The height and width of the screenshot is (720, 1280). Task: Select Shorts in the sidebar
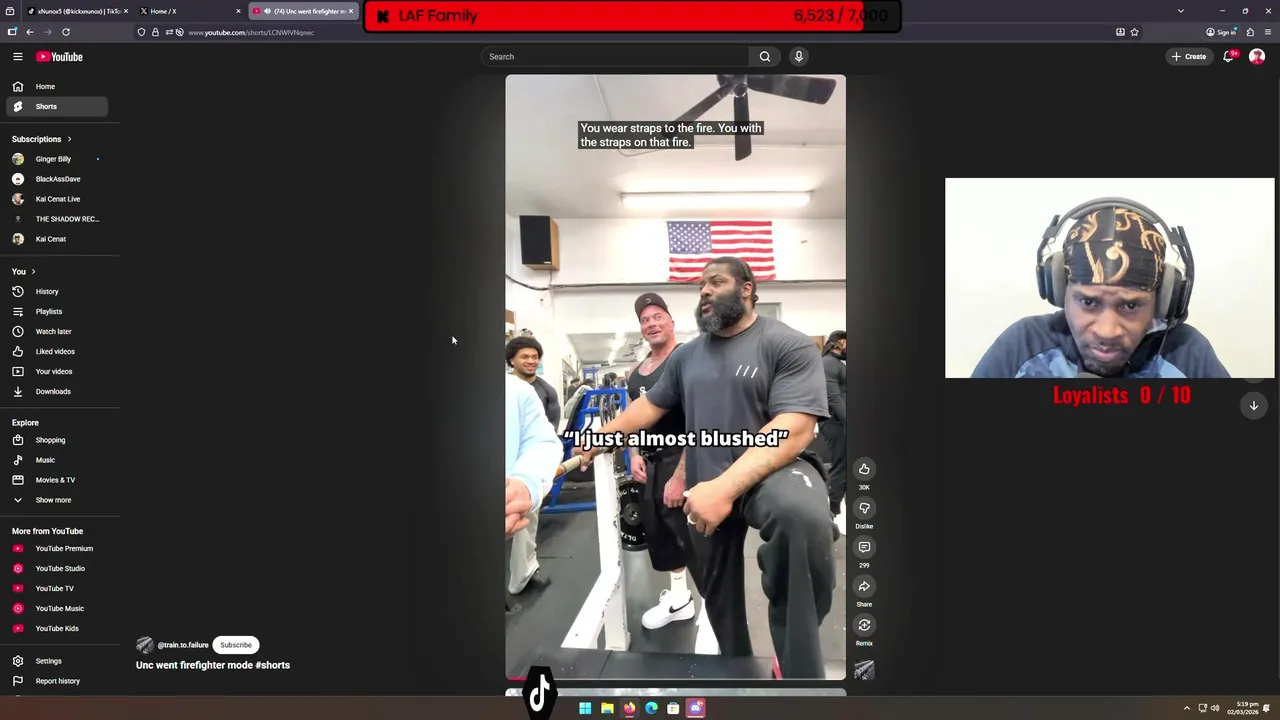pyautogui.click(x=56, y=107)
